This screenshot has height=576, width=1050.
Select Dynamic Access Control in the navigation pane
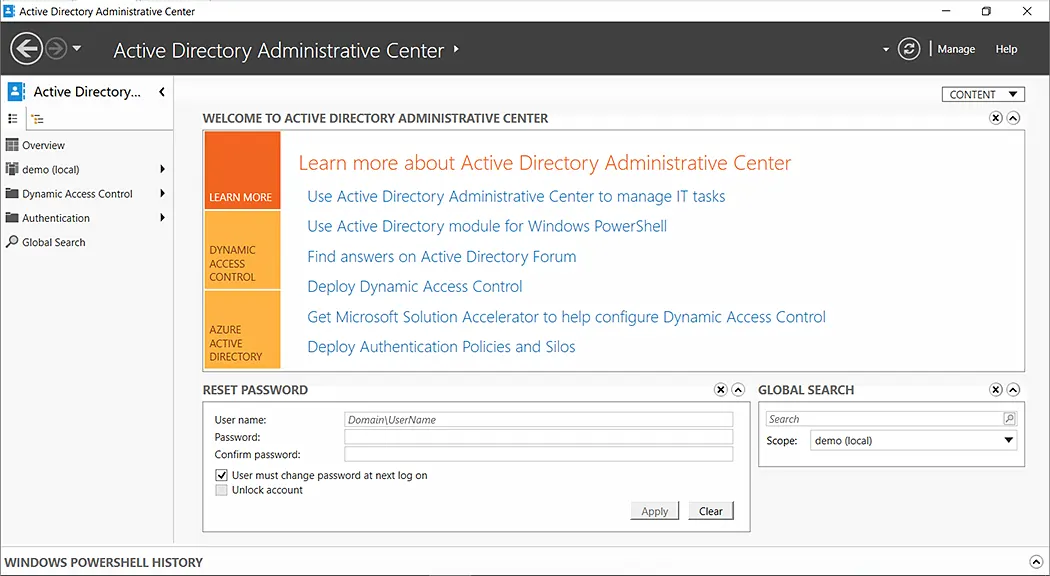[x=78, y=194]
